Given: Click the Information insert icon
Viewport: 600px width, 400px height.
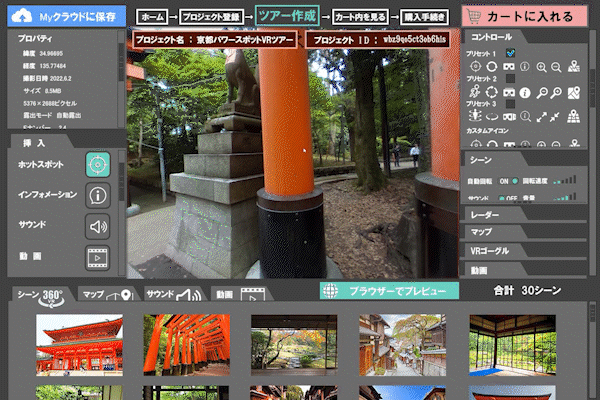Looking at the screenshot, I should pos(97,194).
